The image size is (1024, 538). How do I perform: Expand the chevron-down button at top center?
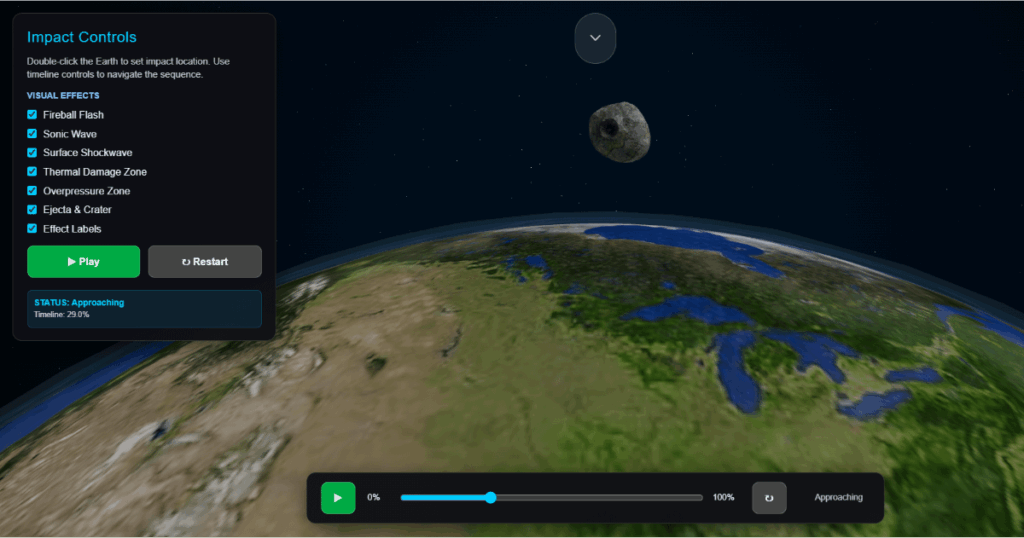click(x=595, y=38)
